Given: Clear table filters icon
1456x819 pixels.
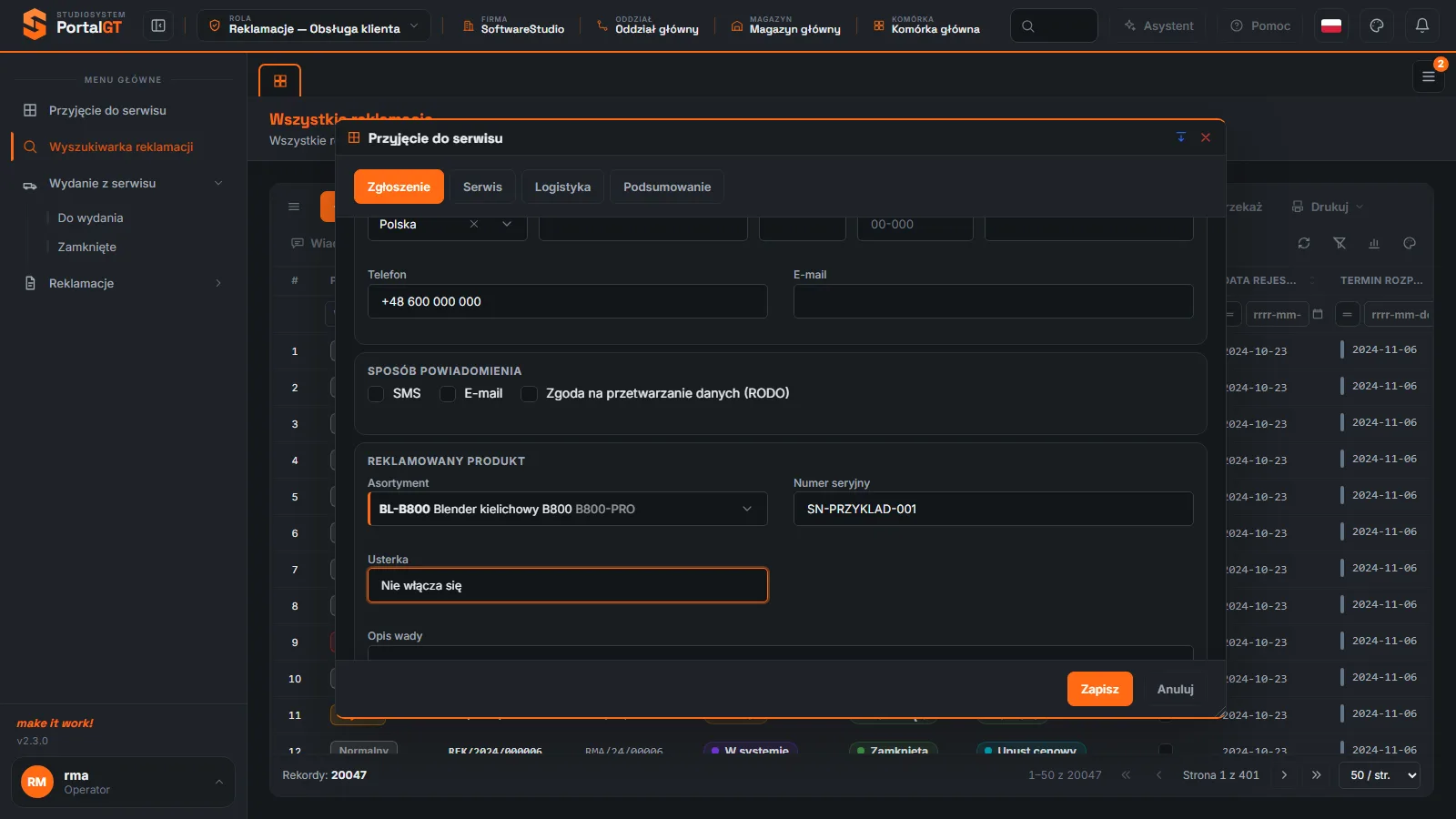Looking at the screenshot, I should coord(1340,243).
